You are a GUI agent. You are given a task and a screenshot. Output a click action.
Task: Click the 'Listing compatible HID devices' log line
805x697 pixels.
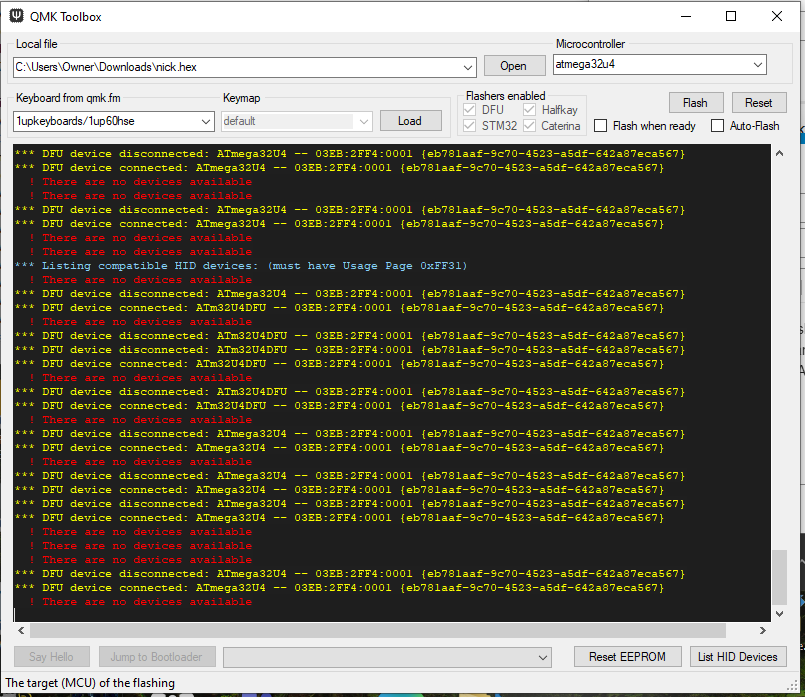click(241, 266)
